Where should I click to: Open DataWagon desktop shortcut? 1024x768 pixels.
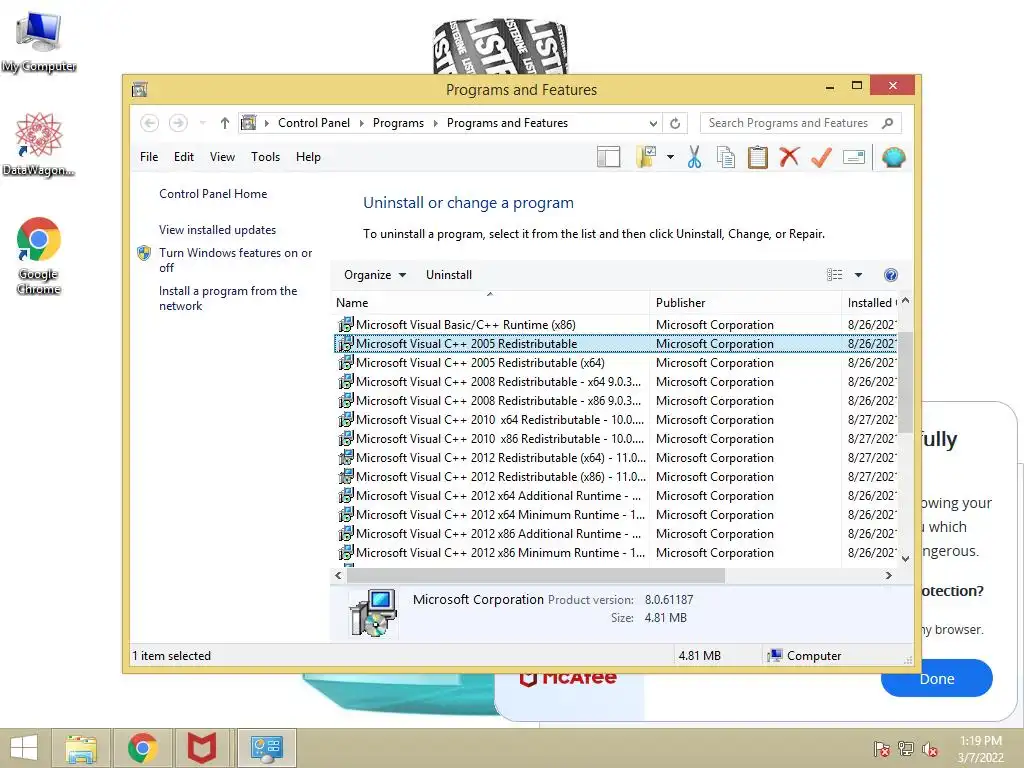pos(39,144)
